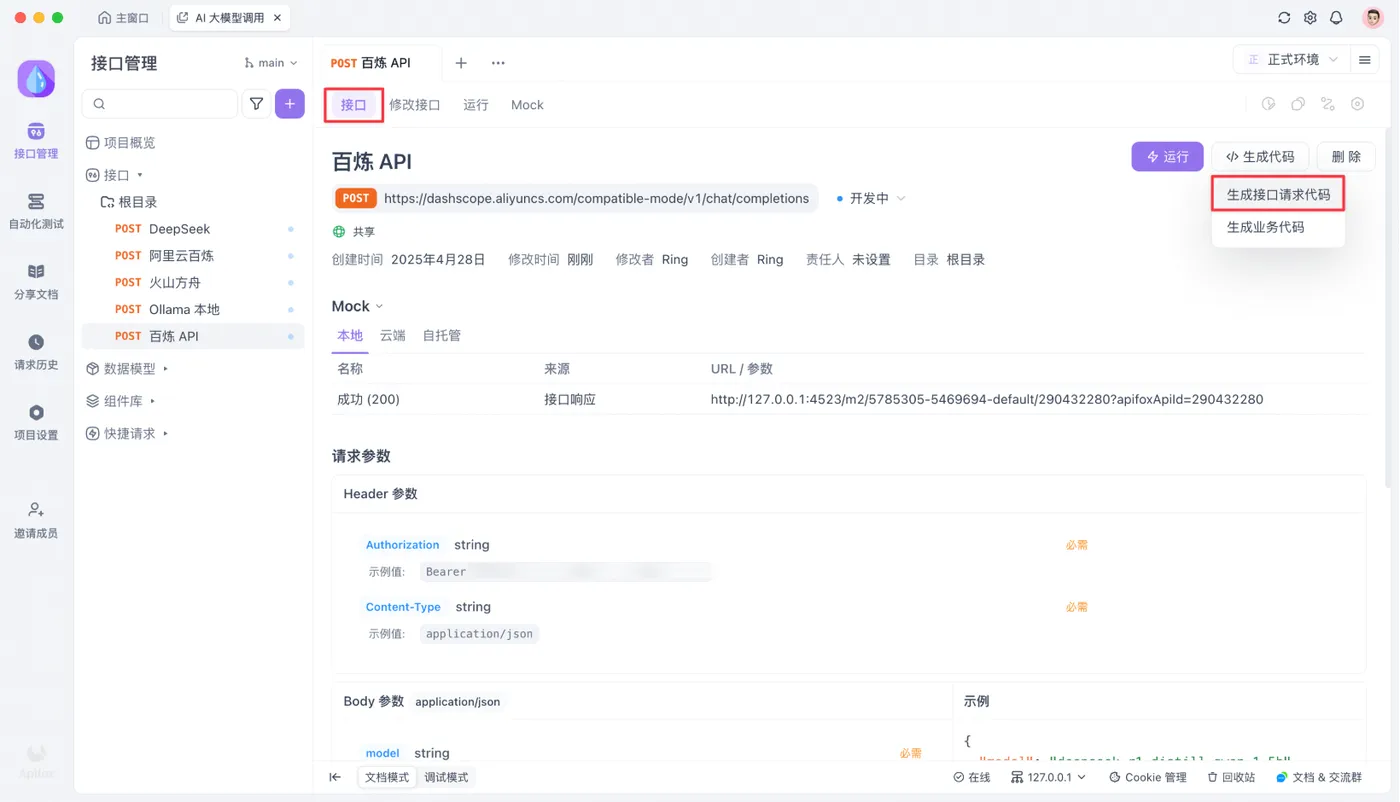1400x802 pixels.
Task: Click the history clock icon in the top-right toolbar
Action: (1268, 104)
